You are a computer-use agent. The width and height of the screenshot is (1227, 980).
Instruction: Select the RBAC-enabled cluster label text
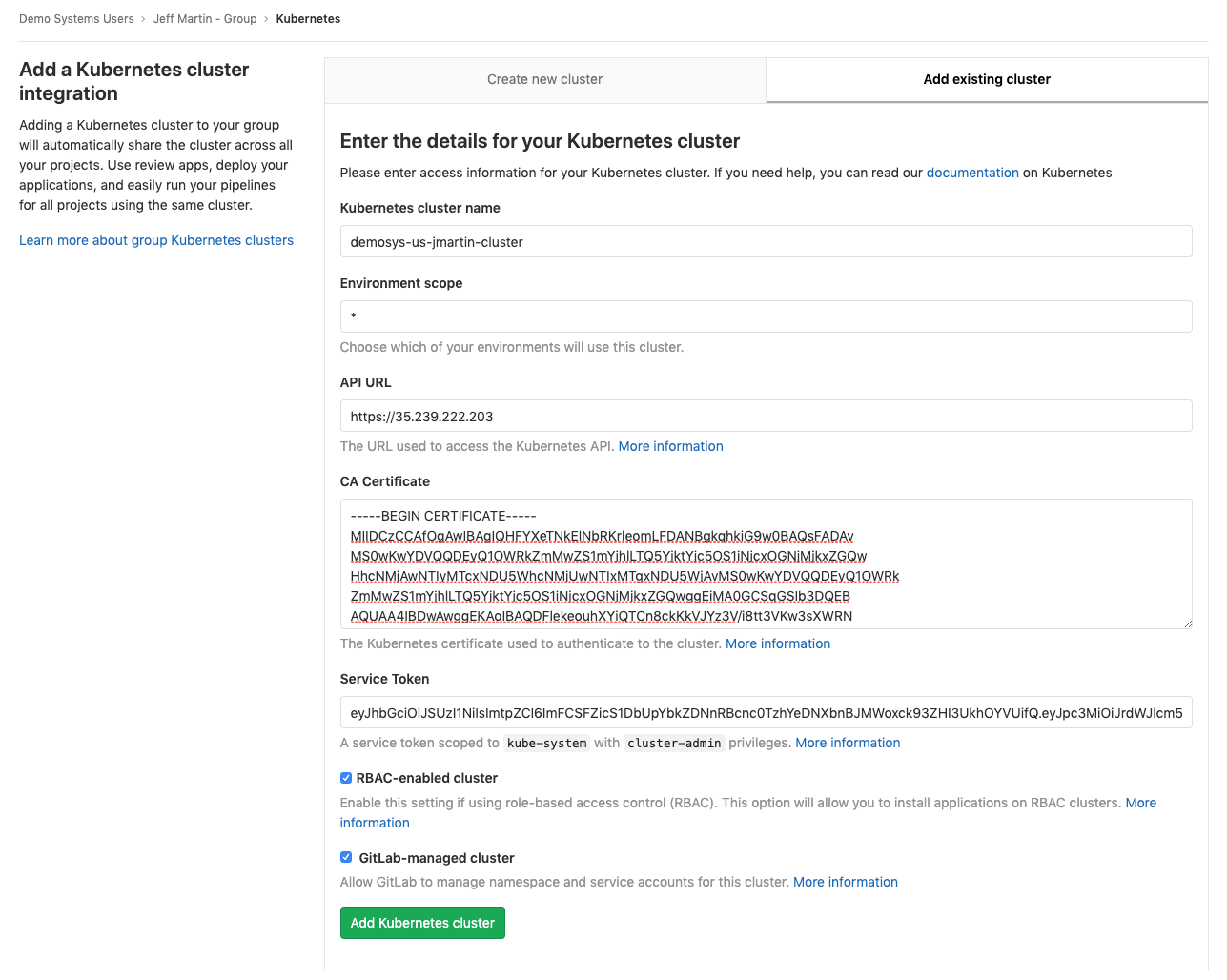(x=427, y=778)
